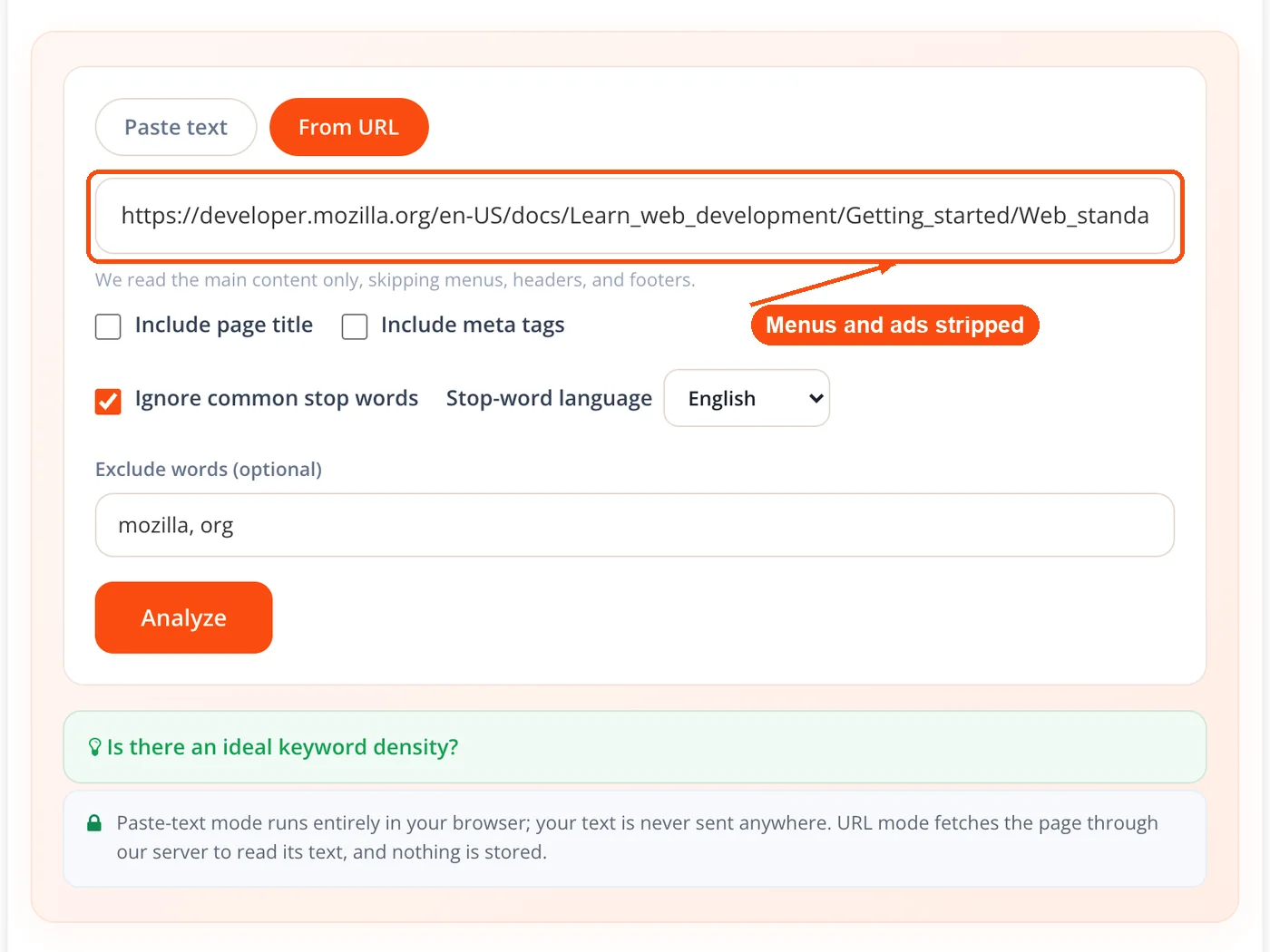The image size is (1270, 952).
Task: Click the URL input field
Action: [635, 216]
